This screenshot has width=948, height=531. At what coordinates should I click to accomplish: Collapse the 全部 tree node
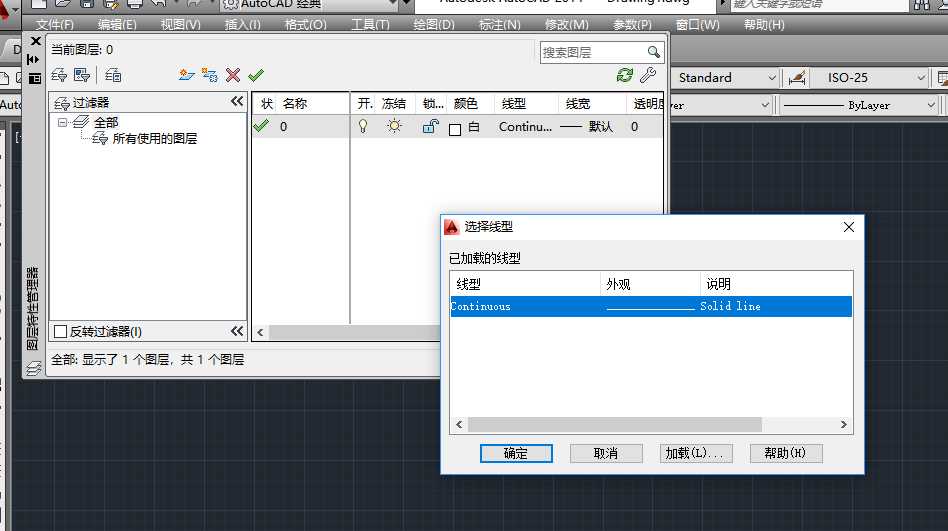click(x=62, y=122)
